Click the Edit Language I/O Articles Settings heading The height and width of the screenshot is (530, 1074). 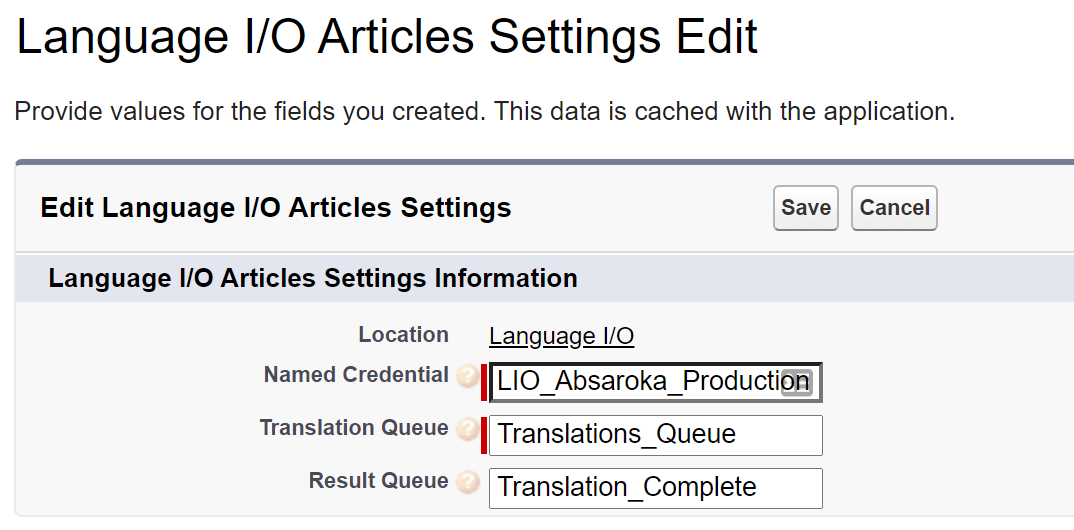[x=275, y=208]
